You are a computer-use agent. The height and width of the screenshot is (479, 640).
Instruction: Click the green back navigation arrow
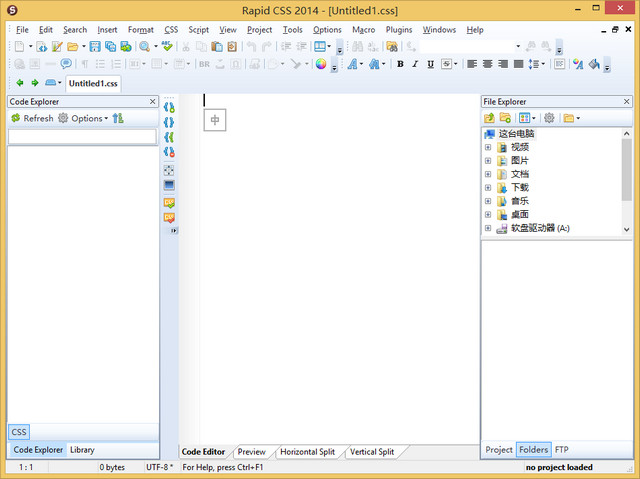(x=21, y=83)
